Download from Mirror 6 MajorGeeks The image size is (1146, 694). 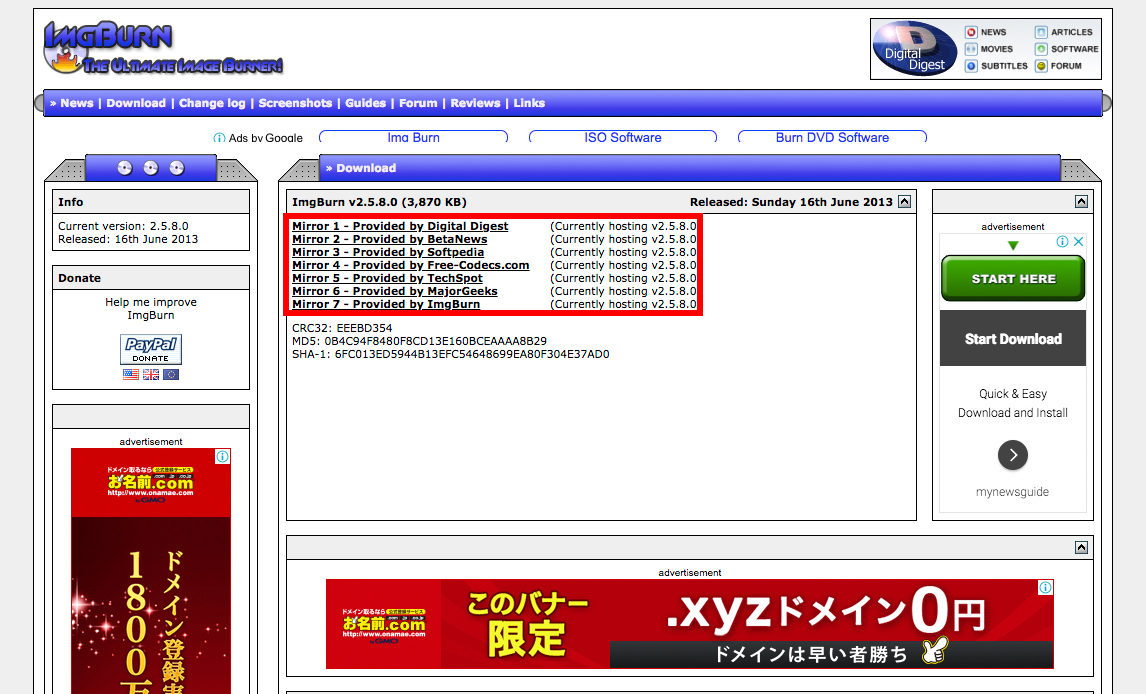click(x=395, y=291)
